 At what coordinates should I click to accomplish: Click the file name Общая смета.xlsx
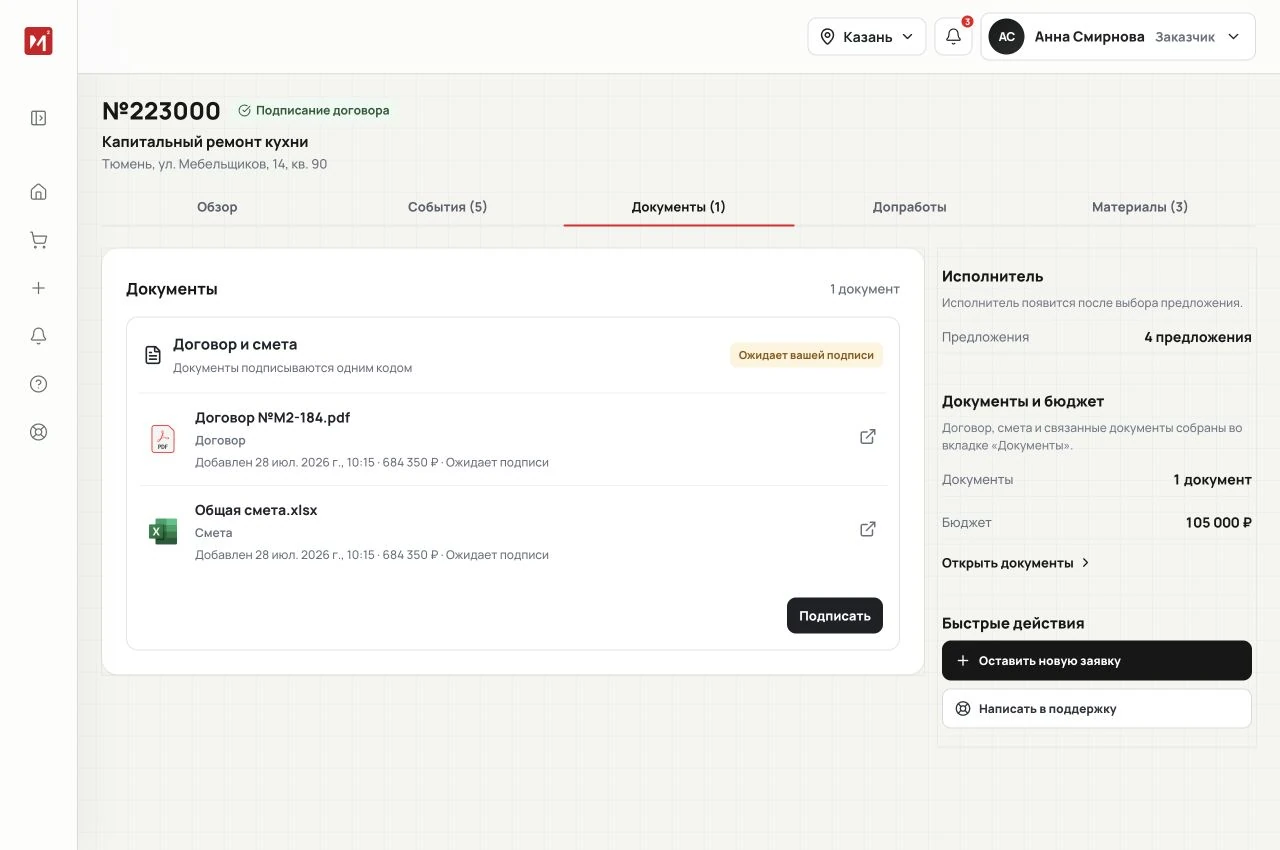click(256, 510)
